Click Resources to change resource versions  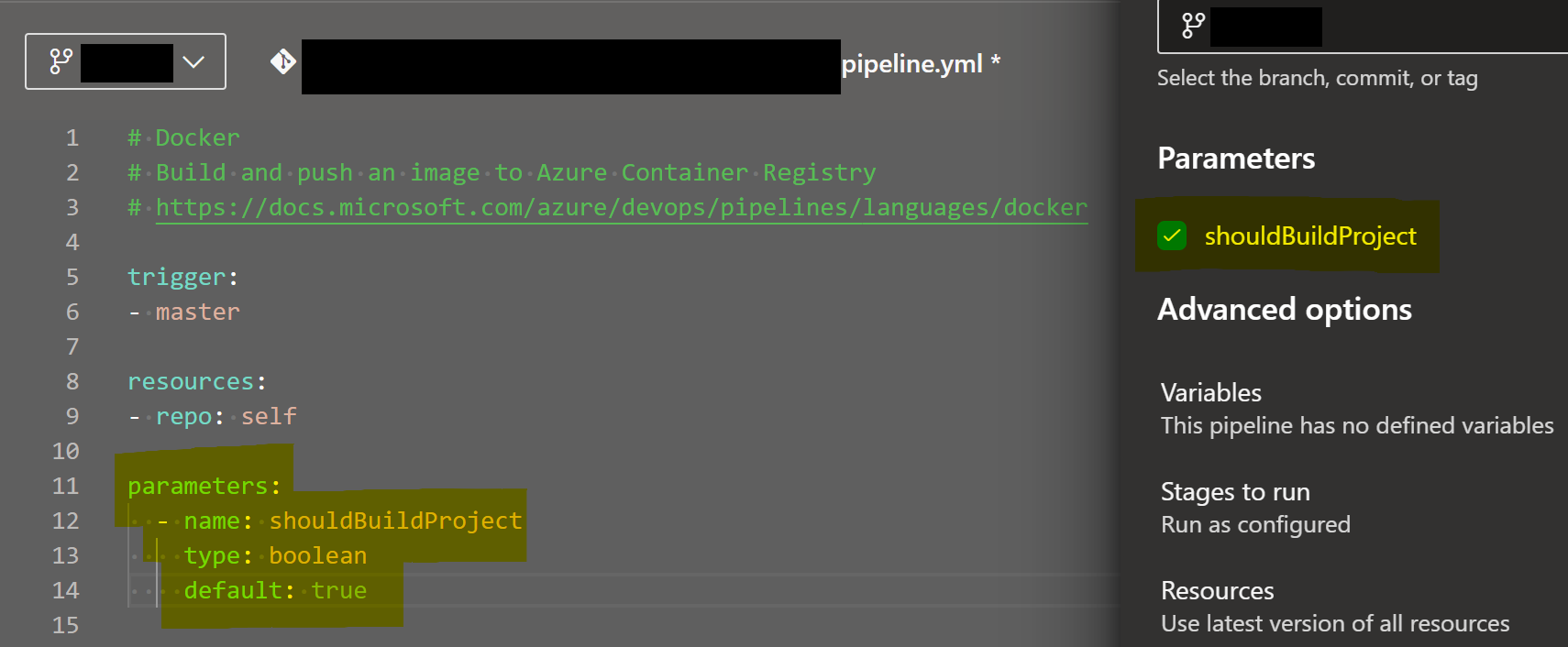pos(1217,590)
